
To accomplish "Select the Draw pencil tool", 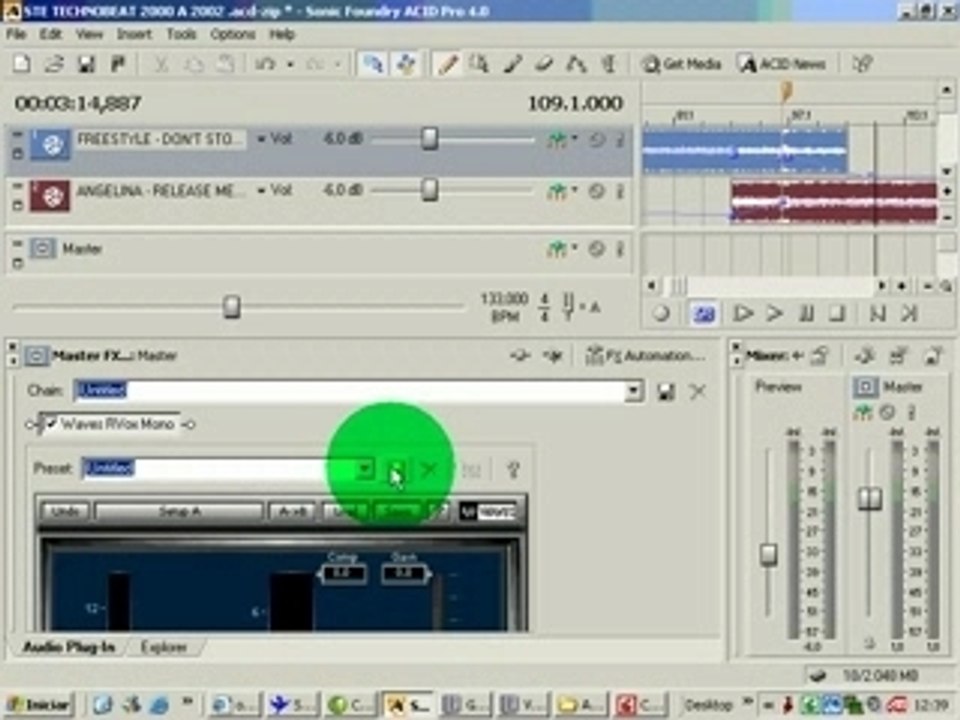I will (448, 64).
